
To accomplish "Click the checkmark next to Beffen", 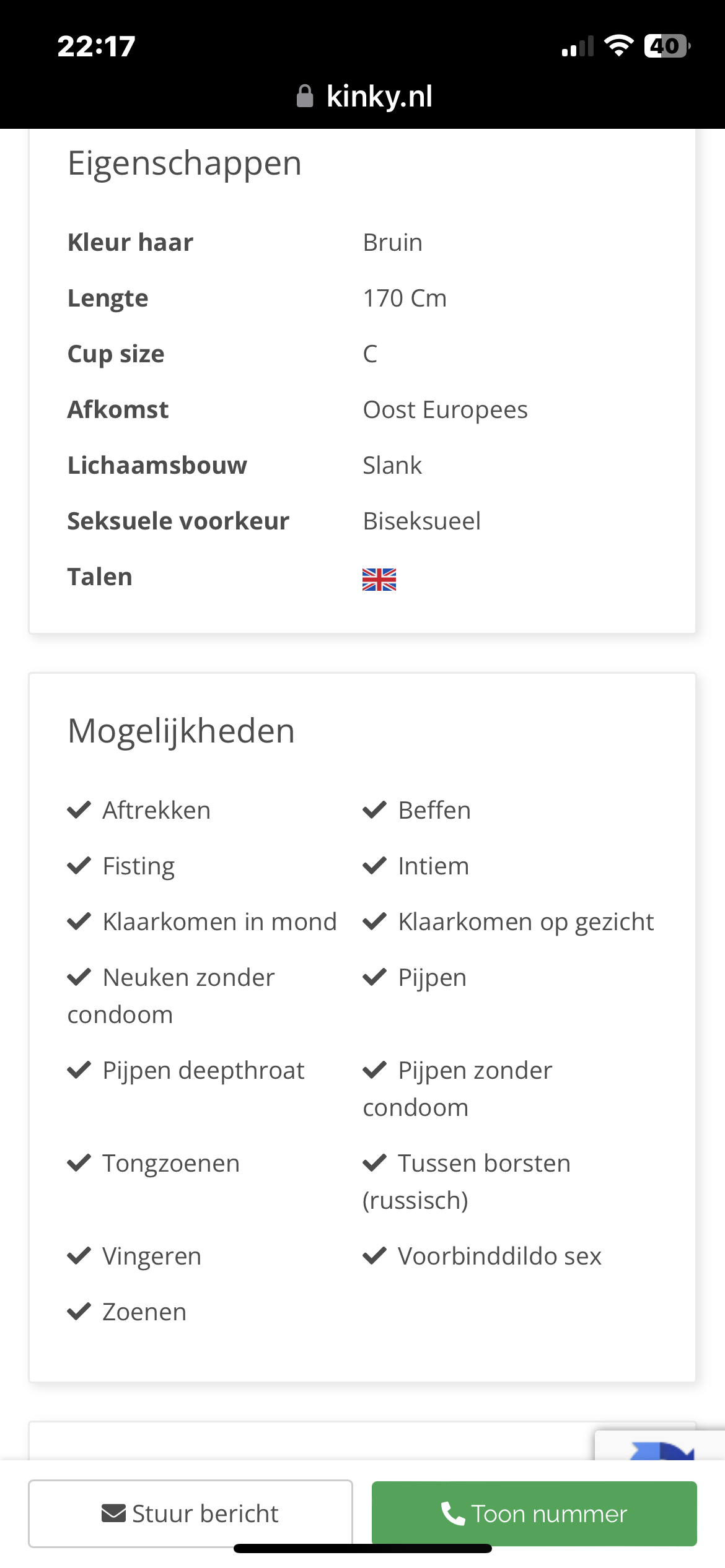I will (x=375, y=810).
